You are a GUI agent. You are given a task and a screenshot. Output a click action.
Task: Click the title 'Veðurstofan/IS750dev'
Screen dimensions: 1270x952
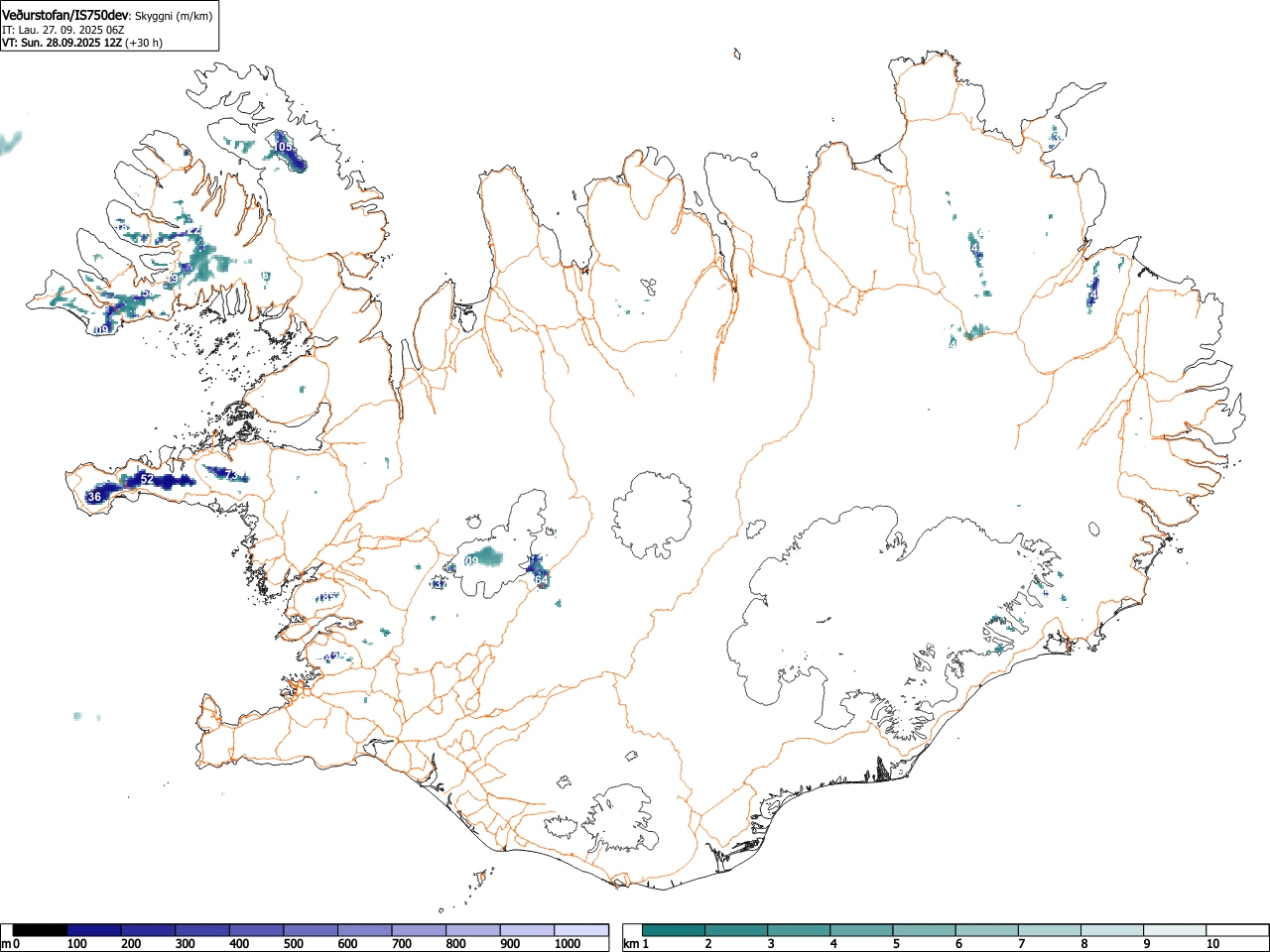65,15
